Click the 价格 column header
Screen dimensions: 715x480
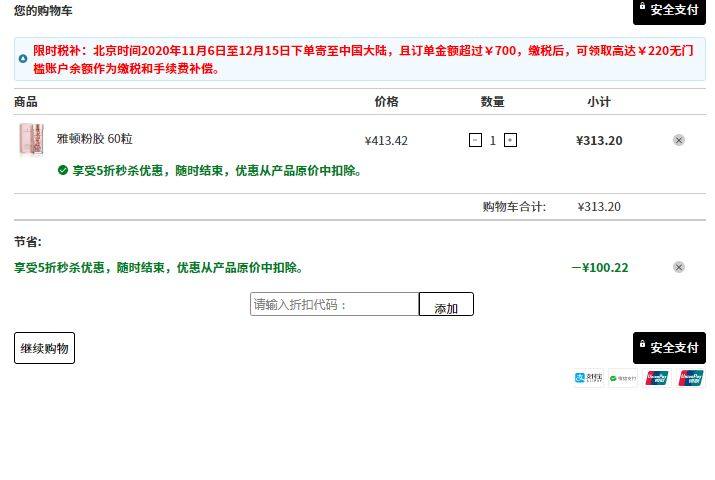(x=386, y=102)
